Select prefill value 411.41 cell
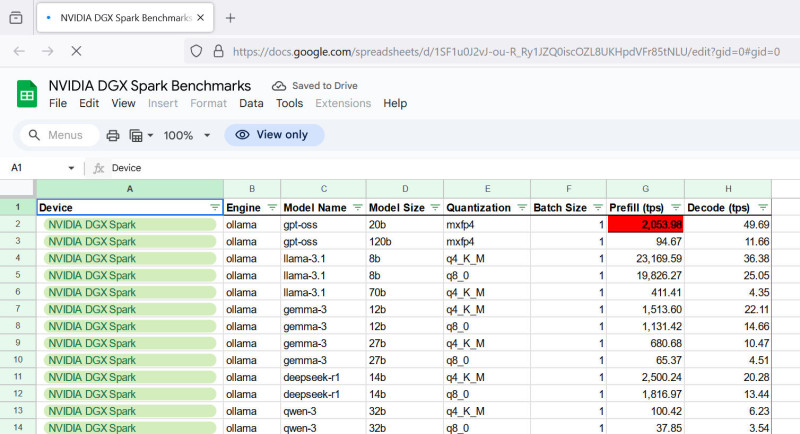This screenshot has height=434, width=800. [x=645, y=292]
